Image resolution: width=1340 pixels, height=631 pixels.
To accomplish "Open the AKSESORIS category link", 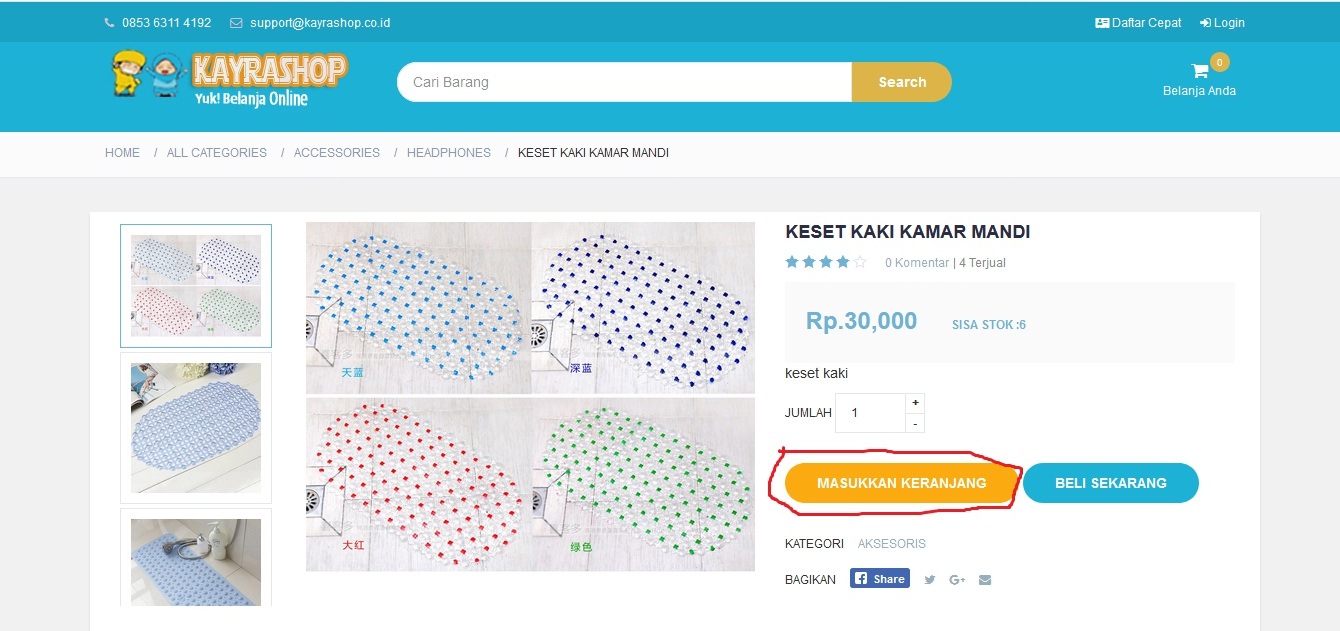I will [891, 544].
